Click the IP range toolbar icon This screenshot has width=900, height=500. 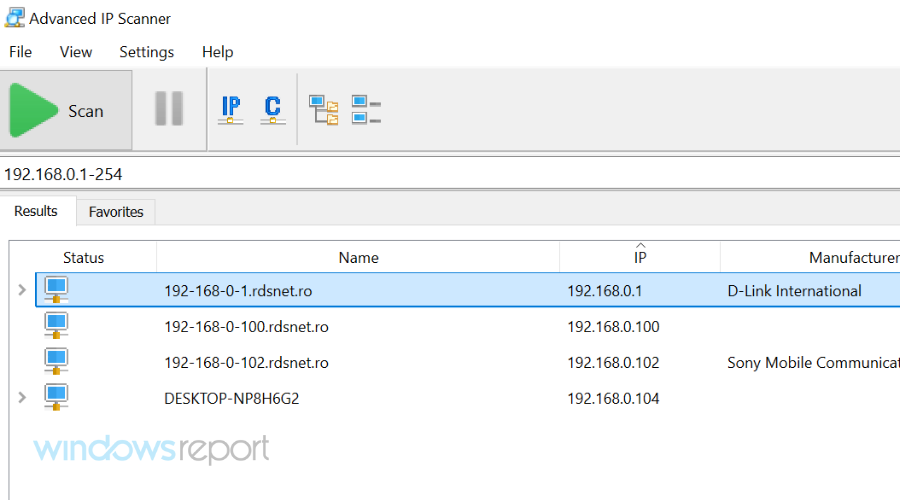(231, 110)
